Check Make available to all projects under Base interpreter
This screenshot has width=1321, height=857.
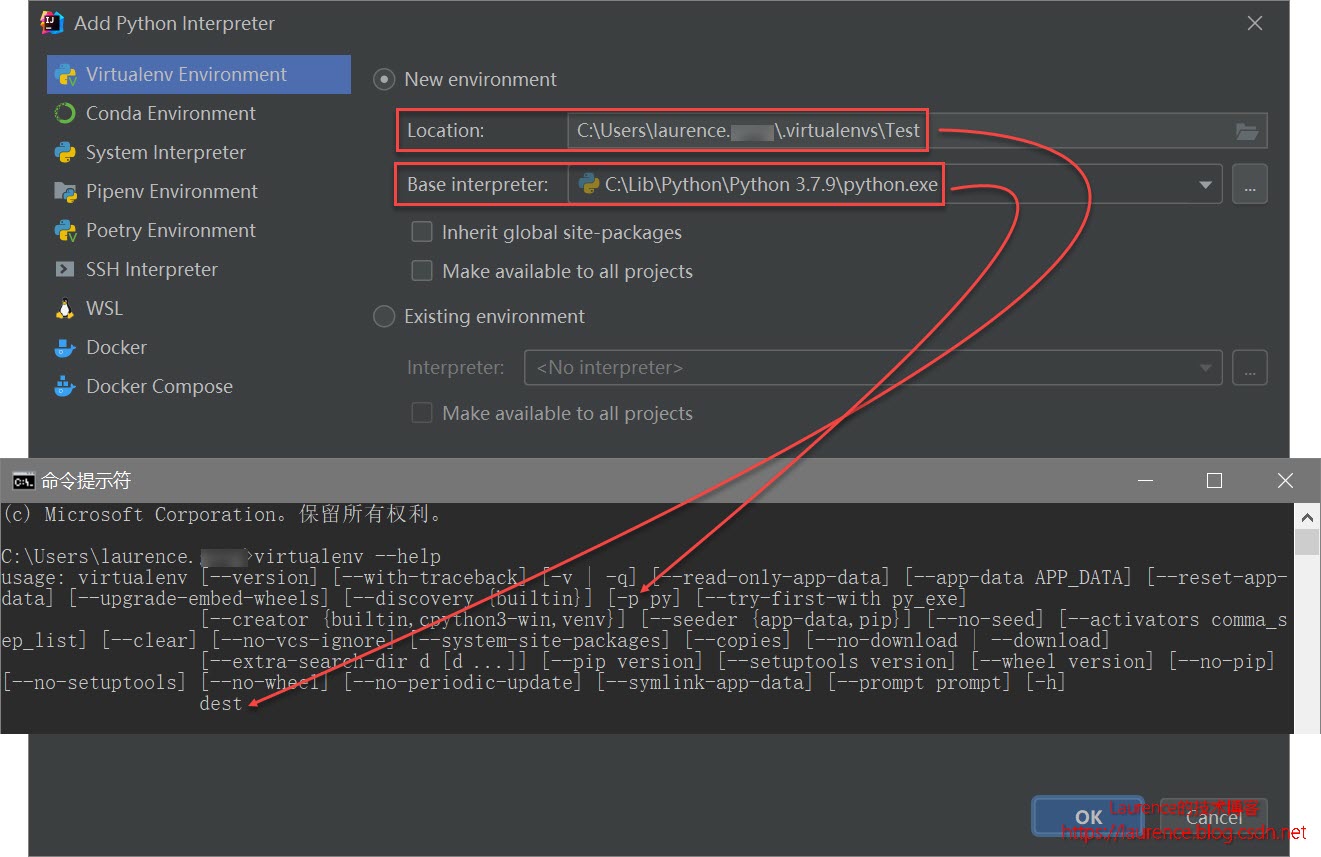[x=422, y=272]
